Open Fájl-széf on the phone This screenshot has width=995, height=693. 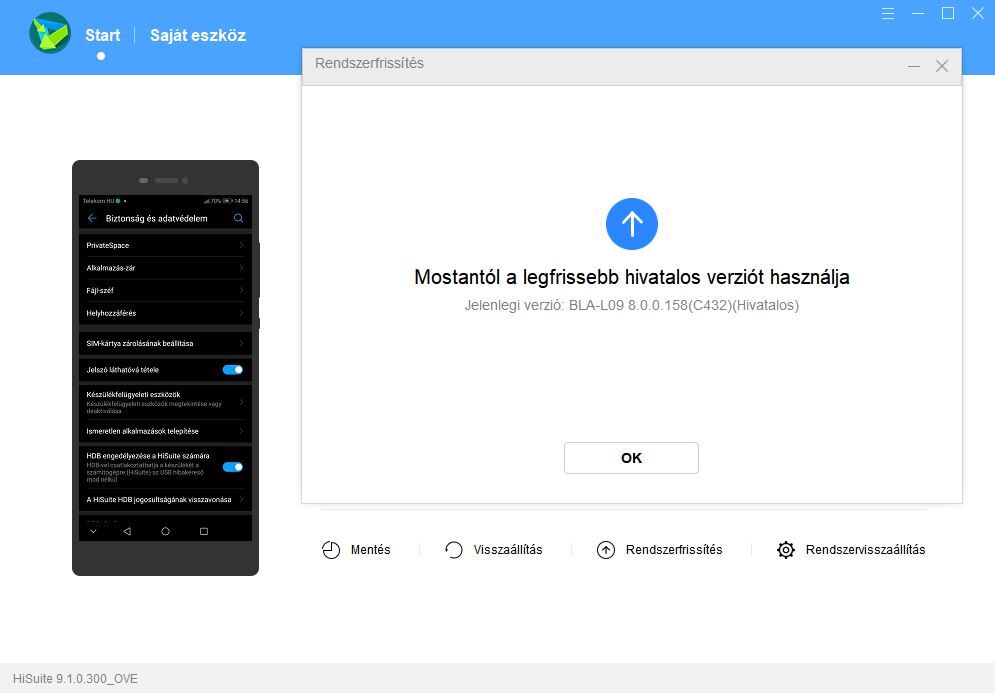165,290
